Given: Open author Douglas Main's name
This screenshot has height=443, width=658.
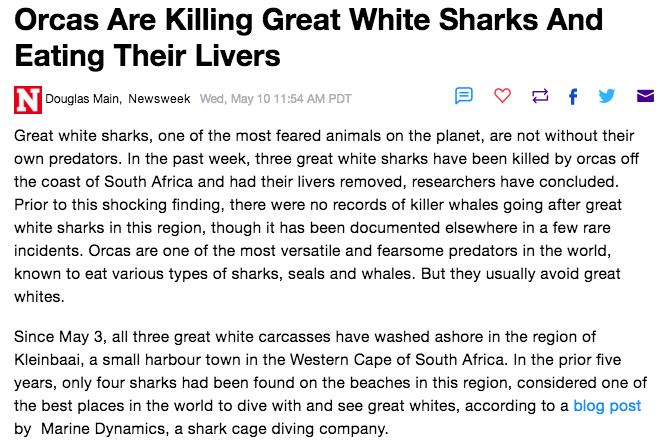Looking at the screenshot, I should 83,99.
